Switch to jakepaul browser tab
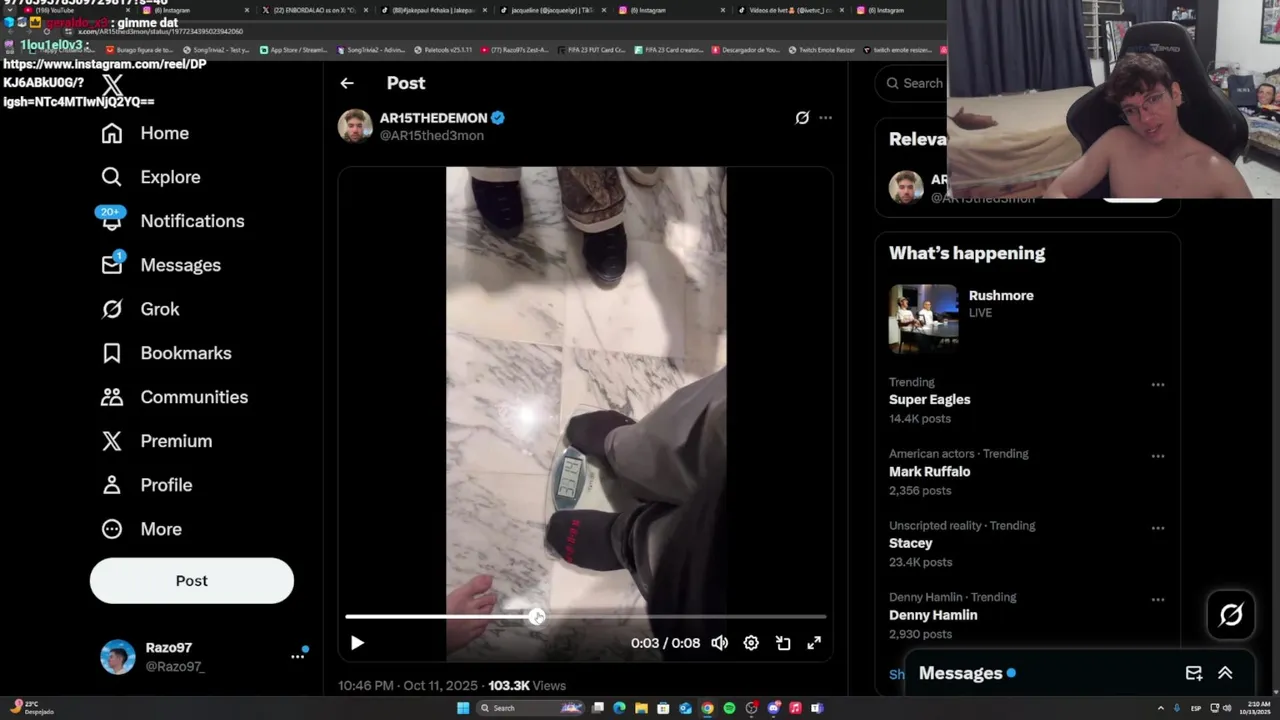This screenshot has width=1280, height=720. coord(434,10)
